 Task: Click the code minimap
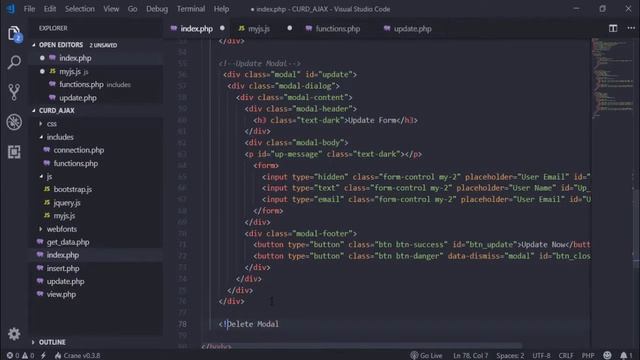click(x=612, y=78)
